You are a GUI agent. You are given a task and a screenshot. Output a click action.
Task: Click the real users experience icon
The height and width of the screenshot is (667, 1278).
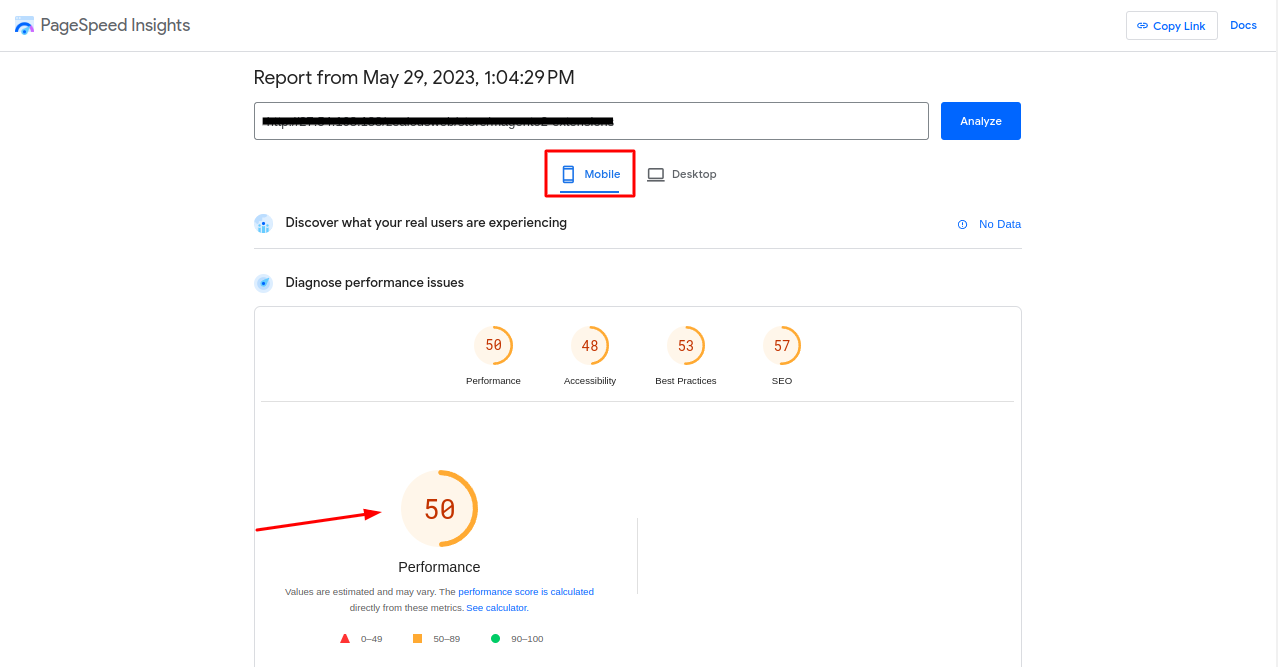[x=263, y=223]
